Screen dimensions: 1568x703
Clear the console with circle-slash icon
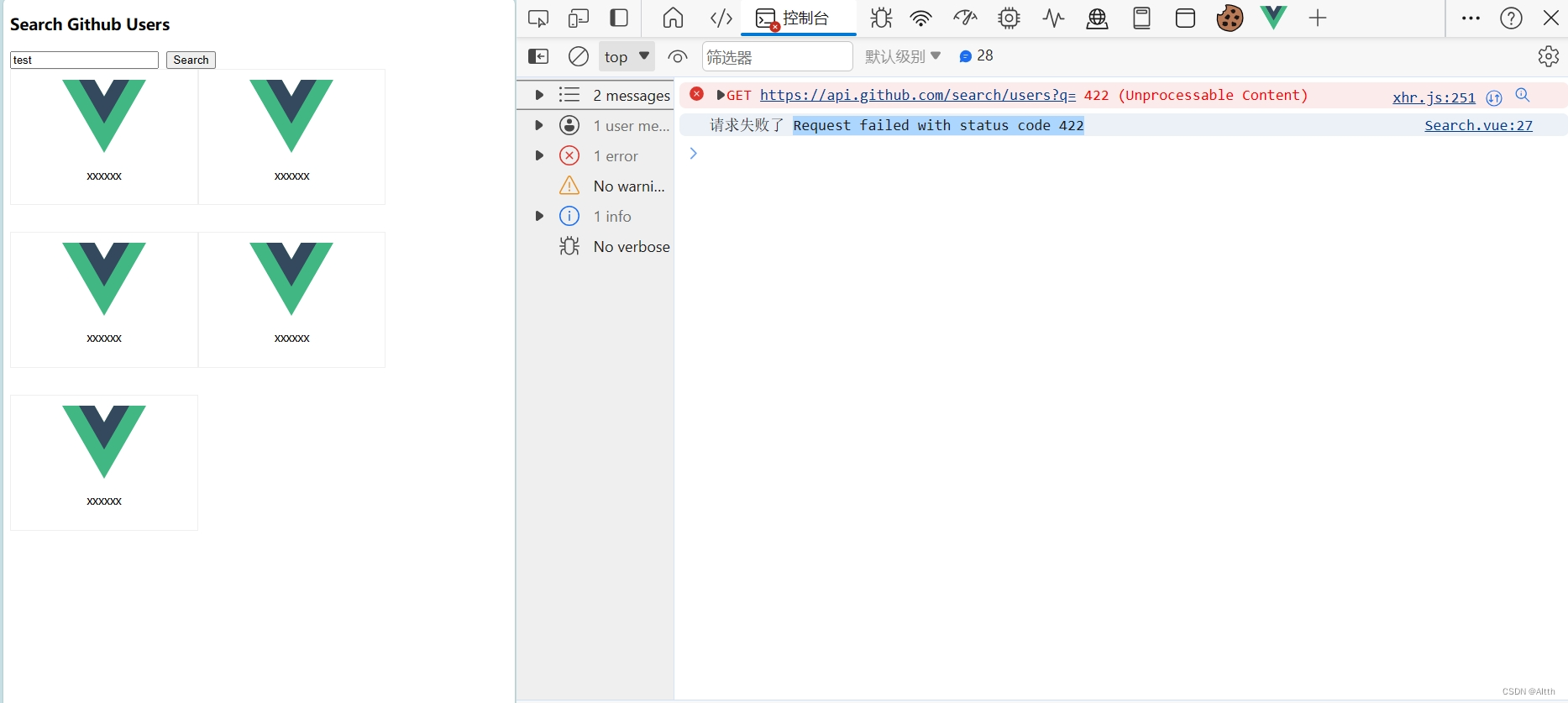click(x=579, y=56)
